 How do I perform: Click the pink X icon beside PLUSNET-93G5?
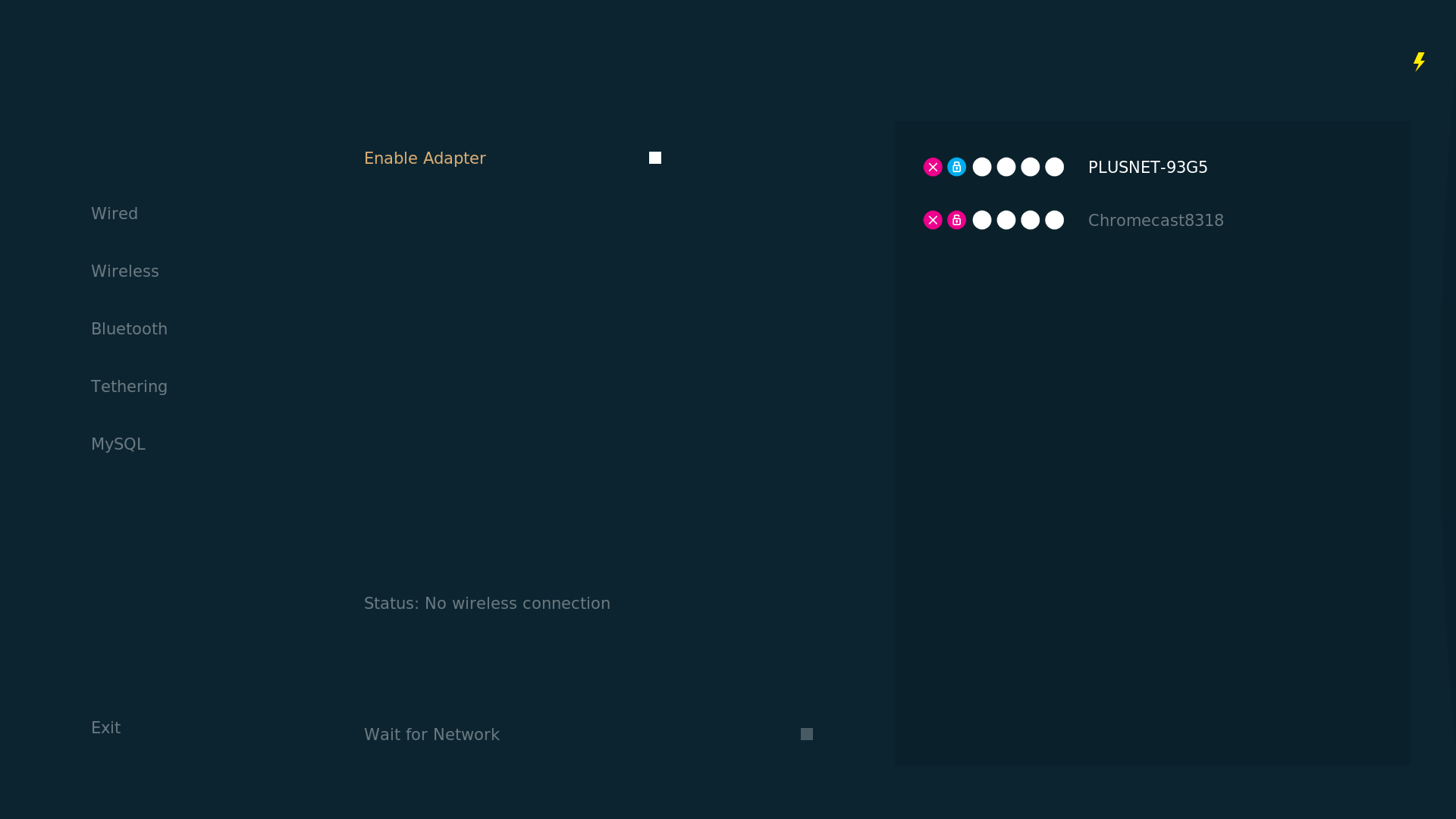(x=933, y=167)
